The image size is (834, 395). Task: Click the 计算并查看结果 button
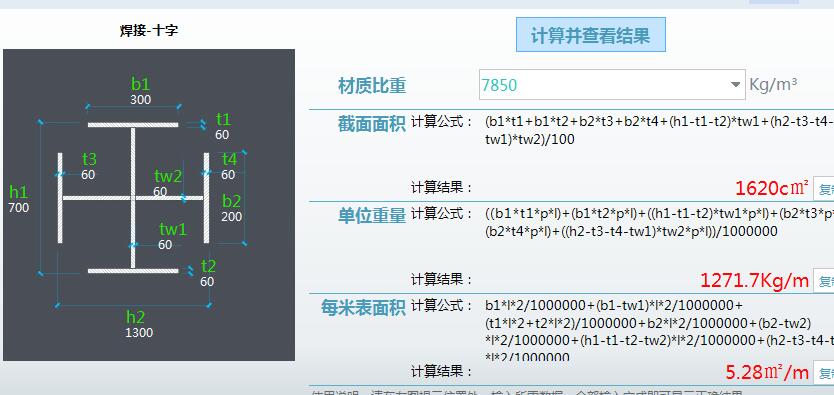[590, 35]
